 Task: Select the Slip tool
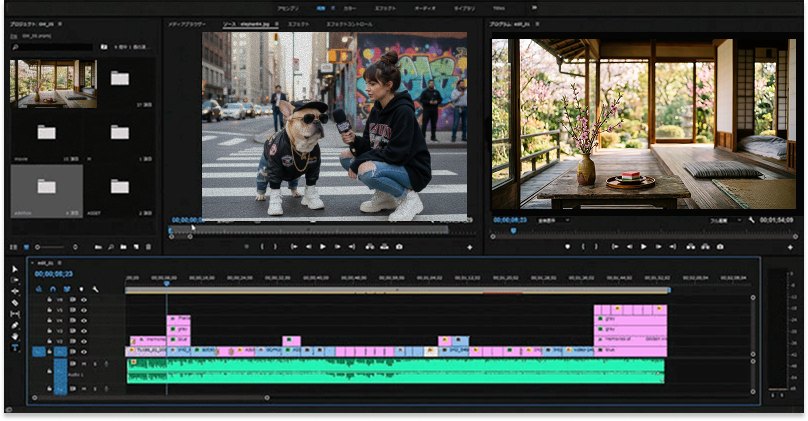(x=14, y=314)
